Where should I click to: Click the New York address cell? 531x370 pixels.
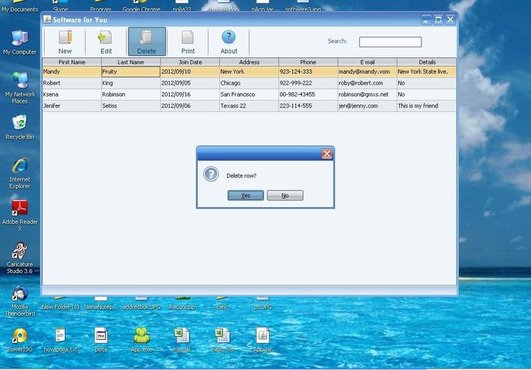point(249,71)
